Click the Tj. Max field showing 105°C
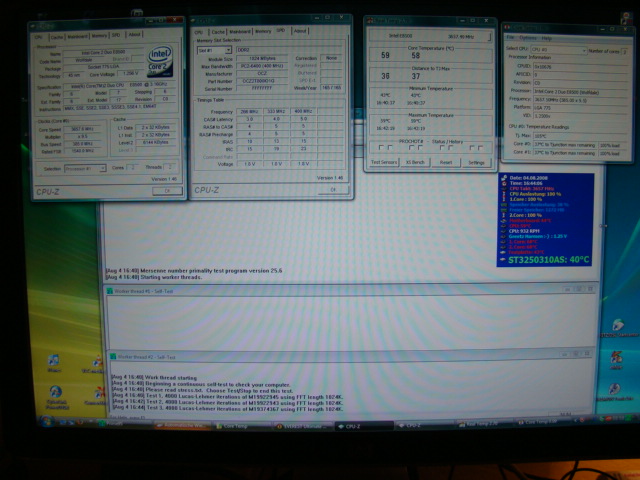The height and width of the screenshot is (480, 640). [x=580, y=136]
